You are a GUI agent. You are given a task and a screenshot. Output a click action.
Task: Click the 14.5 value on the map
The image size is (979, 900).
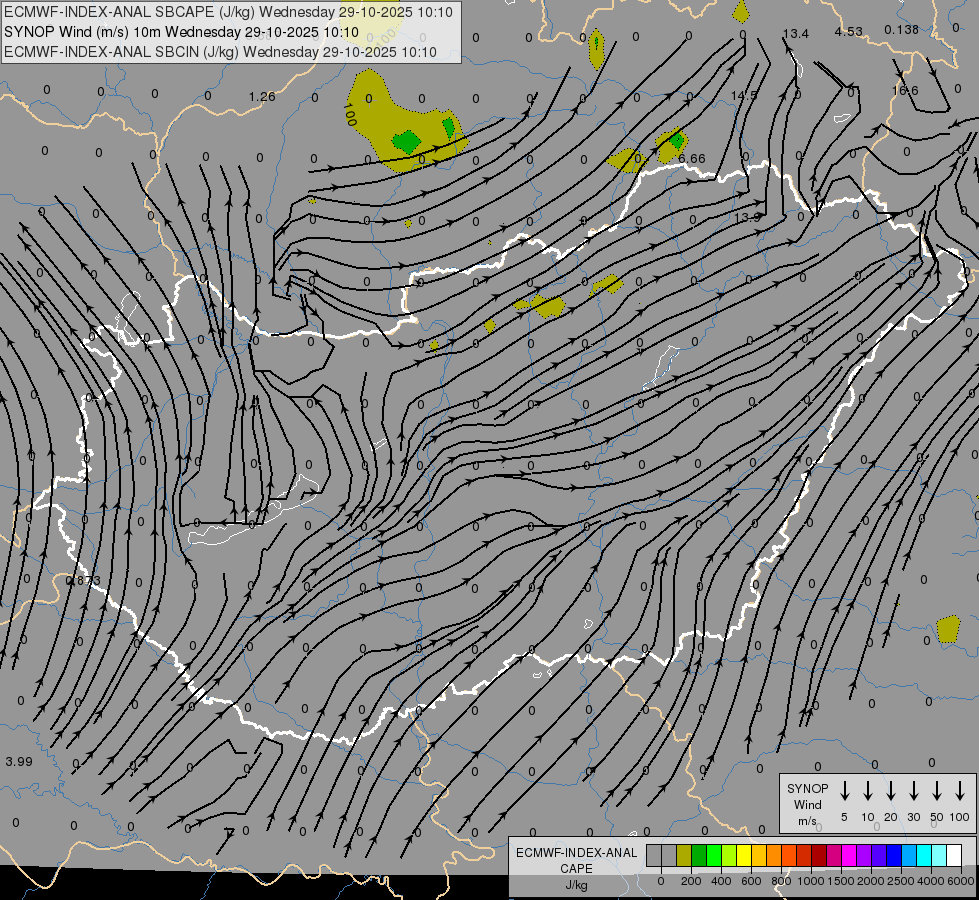744,96
